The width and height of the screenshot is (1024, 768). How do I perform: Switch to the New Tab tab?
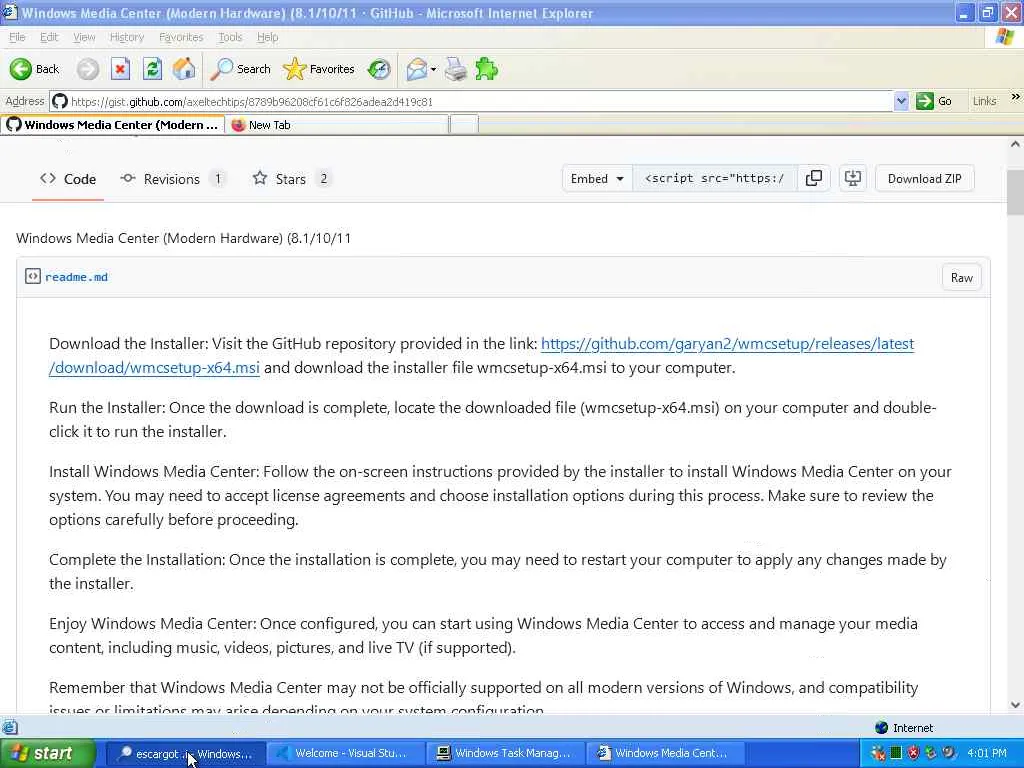(x=337, y=125)
